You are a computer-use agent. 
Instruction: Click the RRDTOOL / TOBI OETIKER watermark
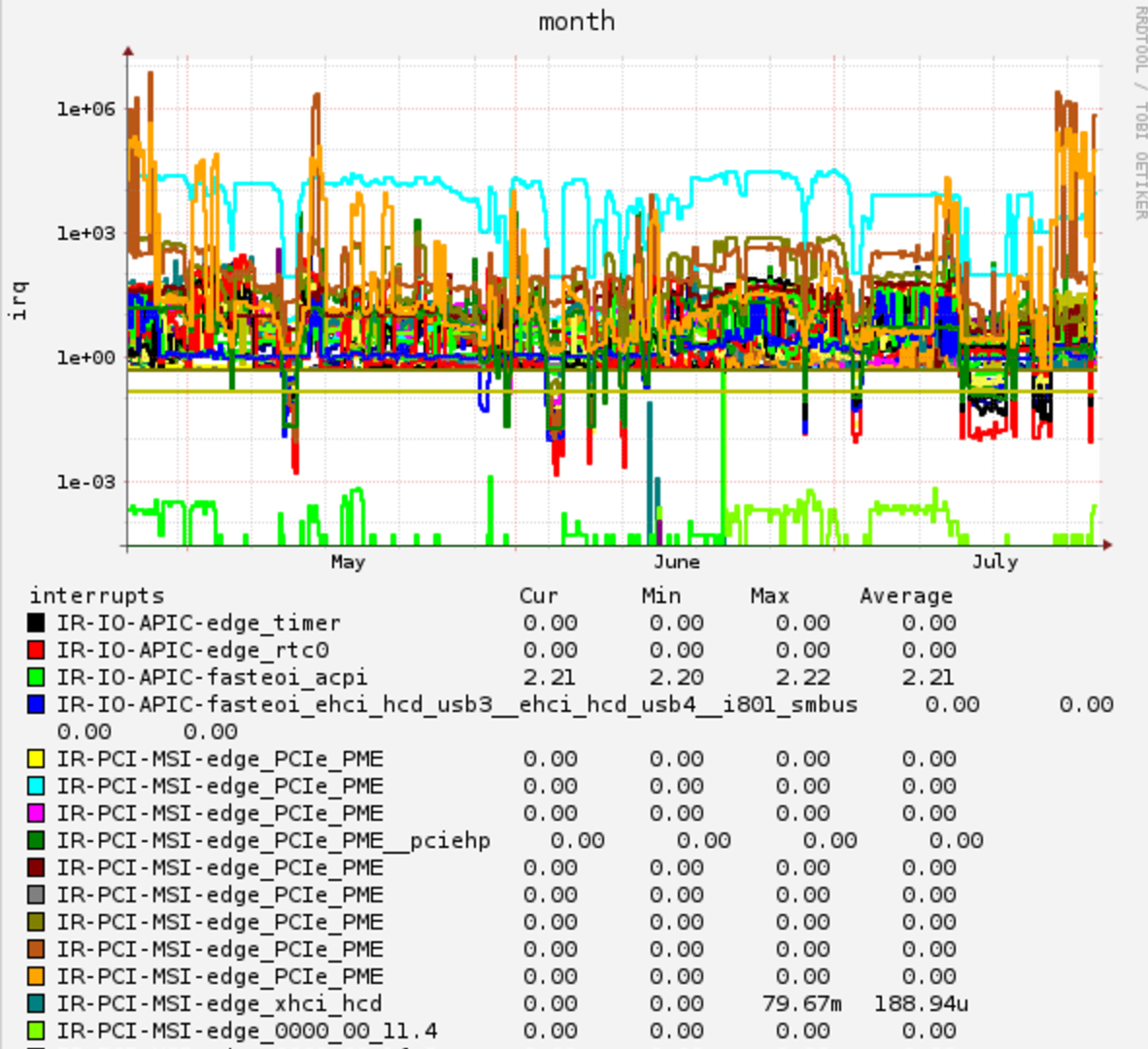(x=1140, y=110)
